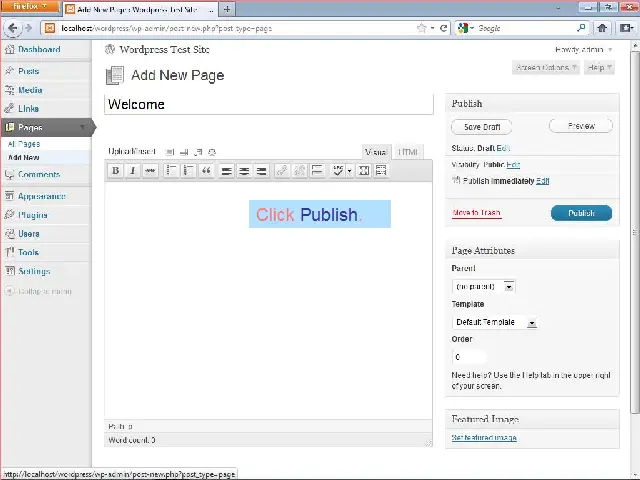Toggle bold formatting in editor toolbar

click(115, 171)
